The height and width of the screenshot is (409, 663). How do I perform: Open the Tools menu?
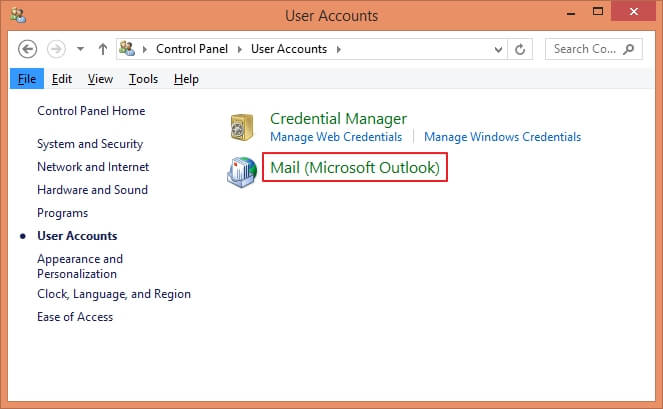pyautogui.click(x=143, y=79)
